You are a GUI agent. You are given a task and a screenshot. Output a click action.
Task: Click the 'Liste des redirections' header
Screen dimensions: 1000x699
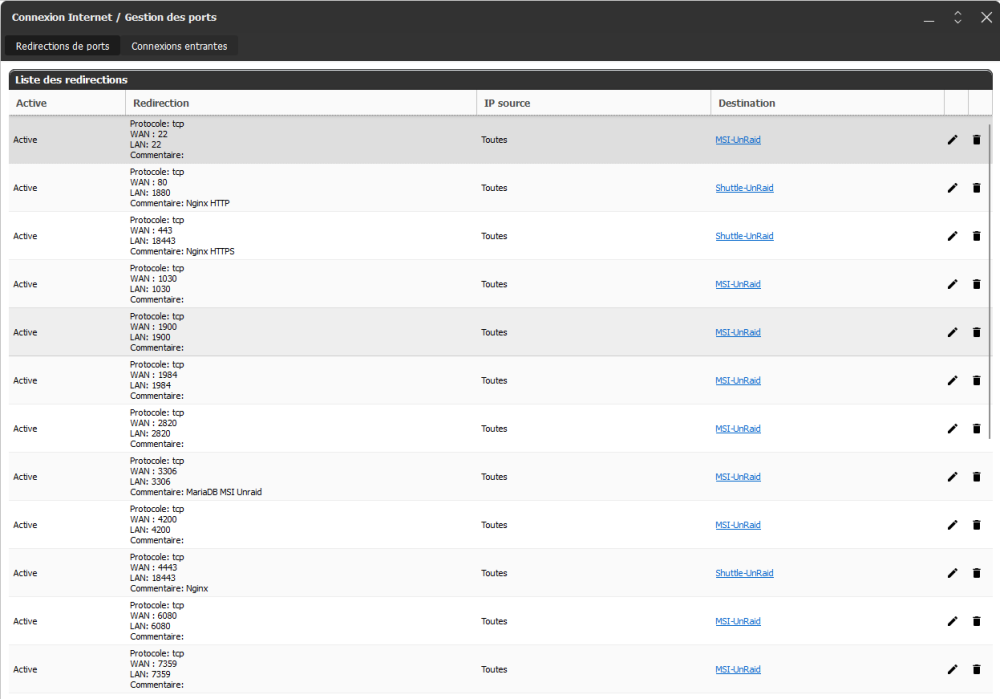pos(501,80)
